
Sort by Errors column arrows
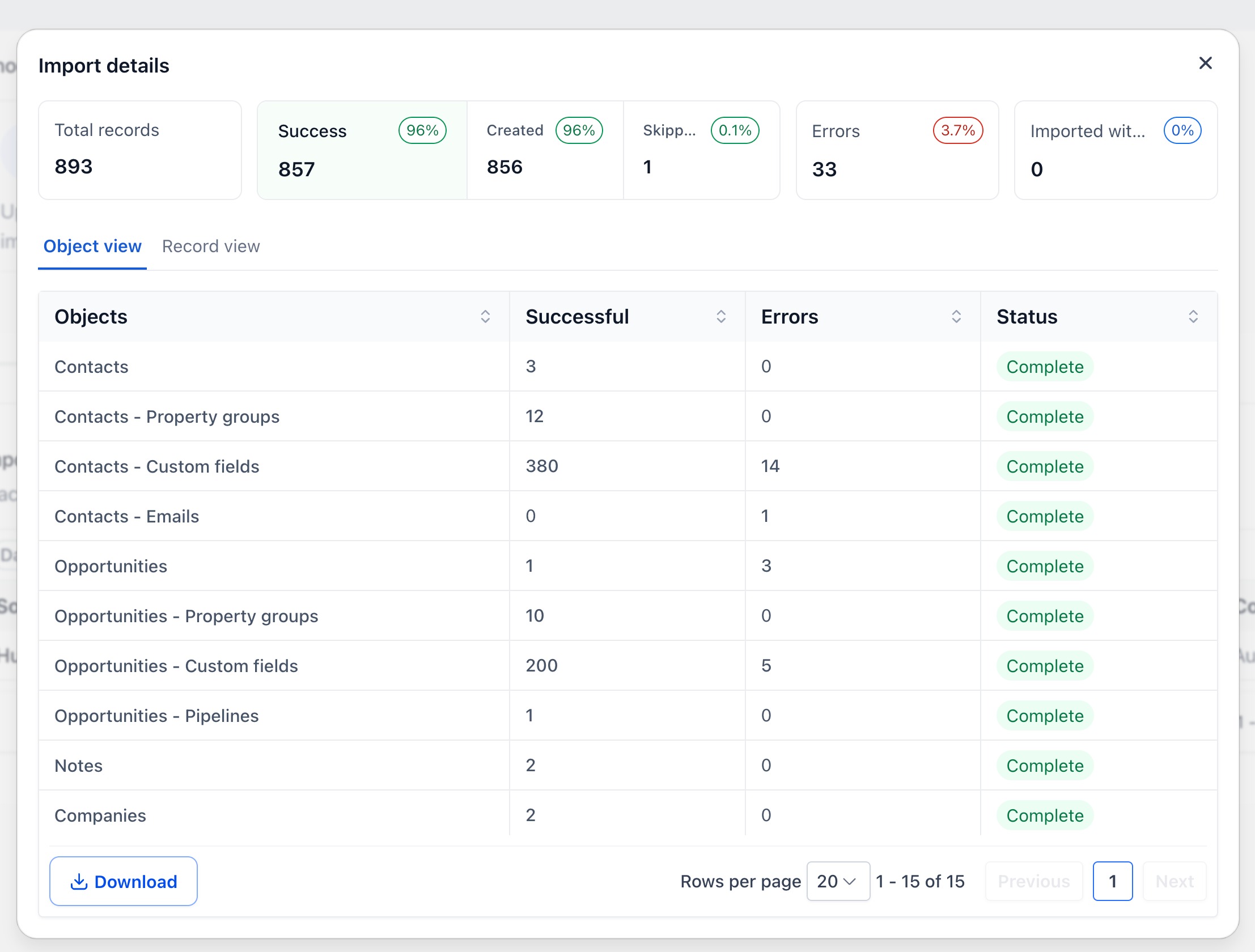956,317
